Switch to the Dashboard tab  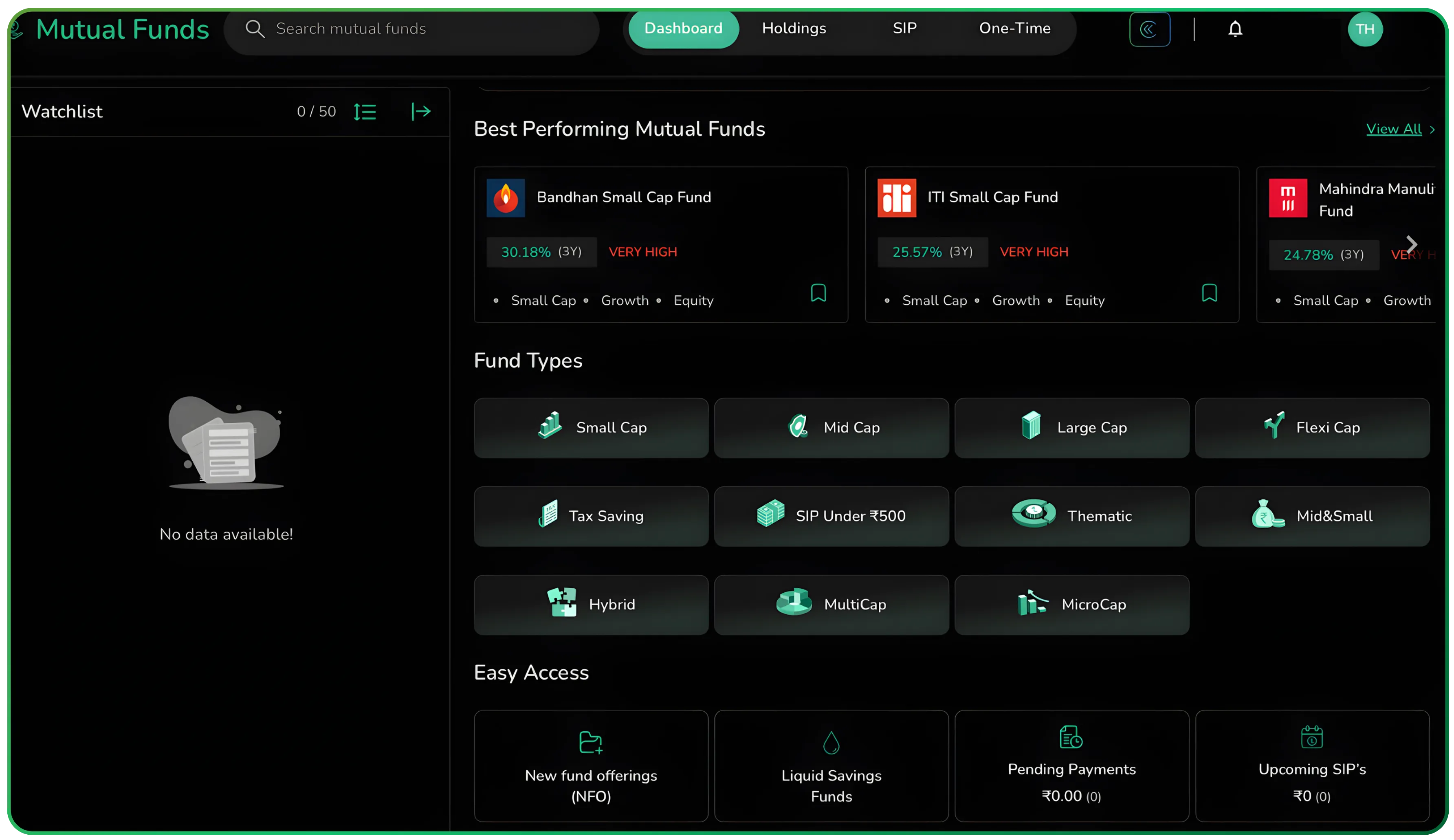pos(683,29)
